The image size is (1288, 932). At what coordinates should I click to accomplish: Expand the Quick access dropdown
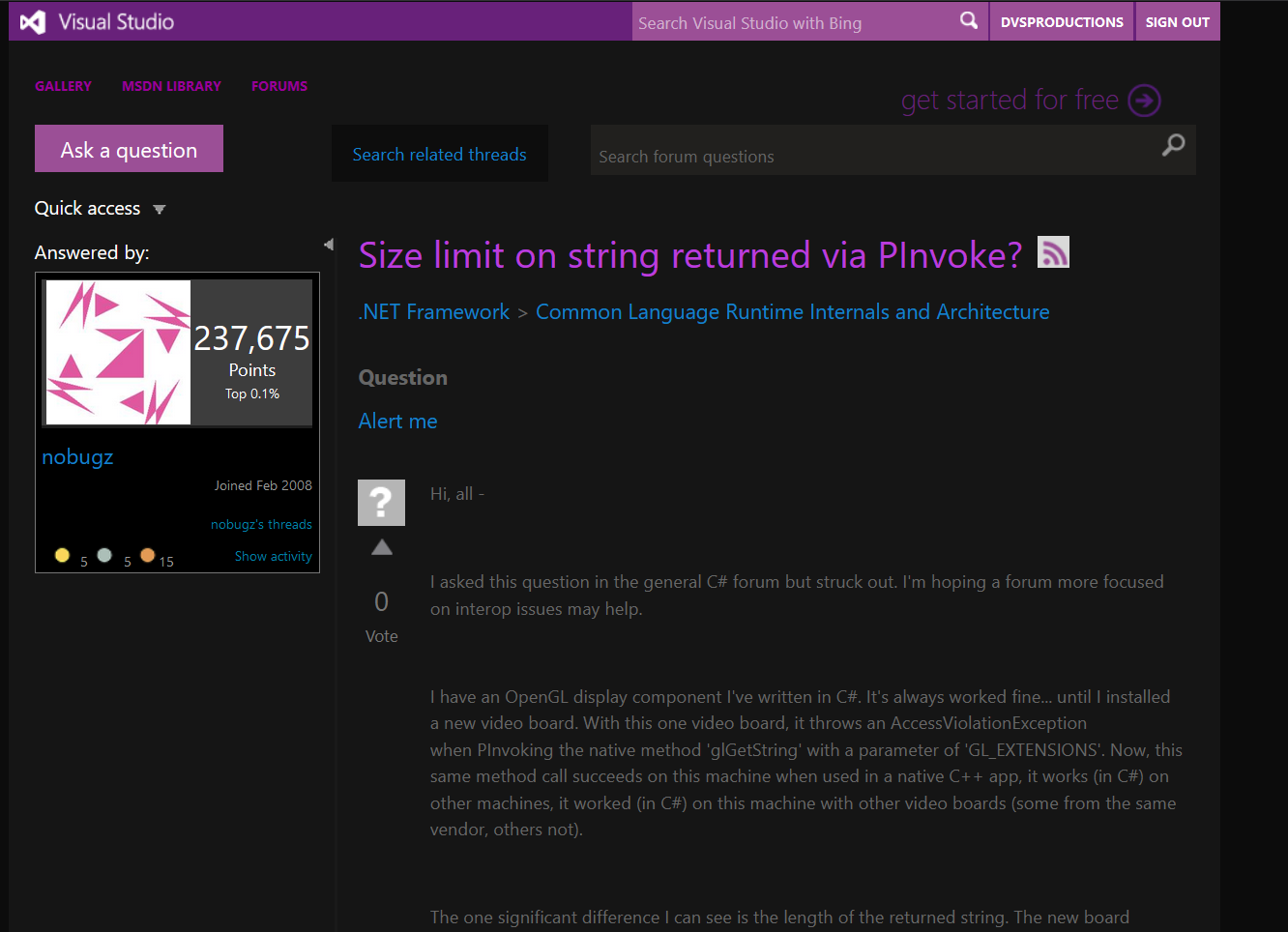(101, 208)
